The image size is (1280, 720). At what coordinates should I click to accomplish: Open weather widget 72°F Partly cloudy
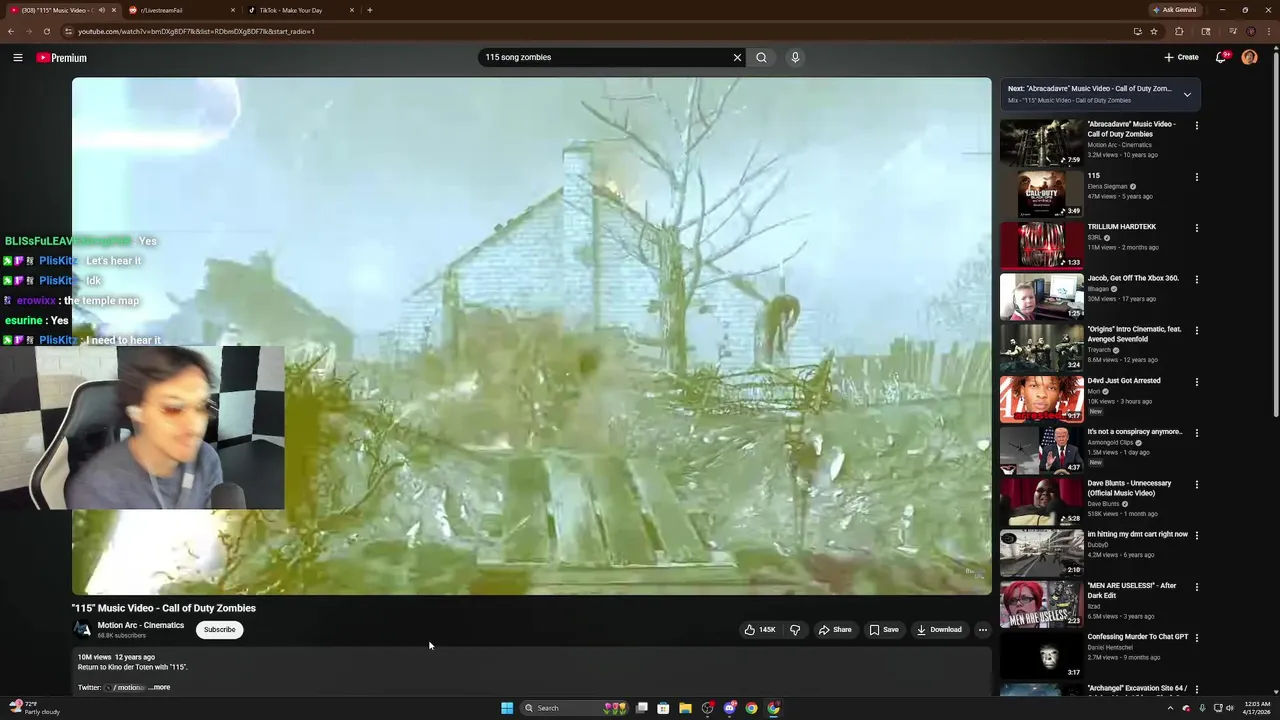click(x=32, y=708)
